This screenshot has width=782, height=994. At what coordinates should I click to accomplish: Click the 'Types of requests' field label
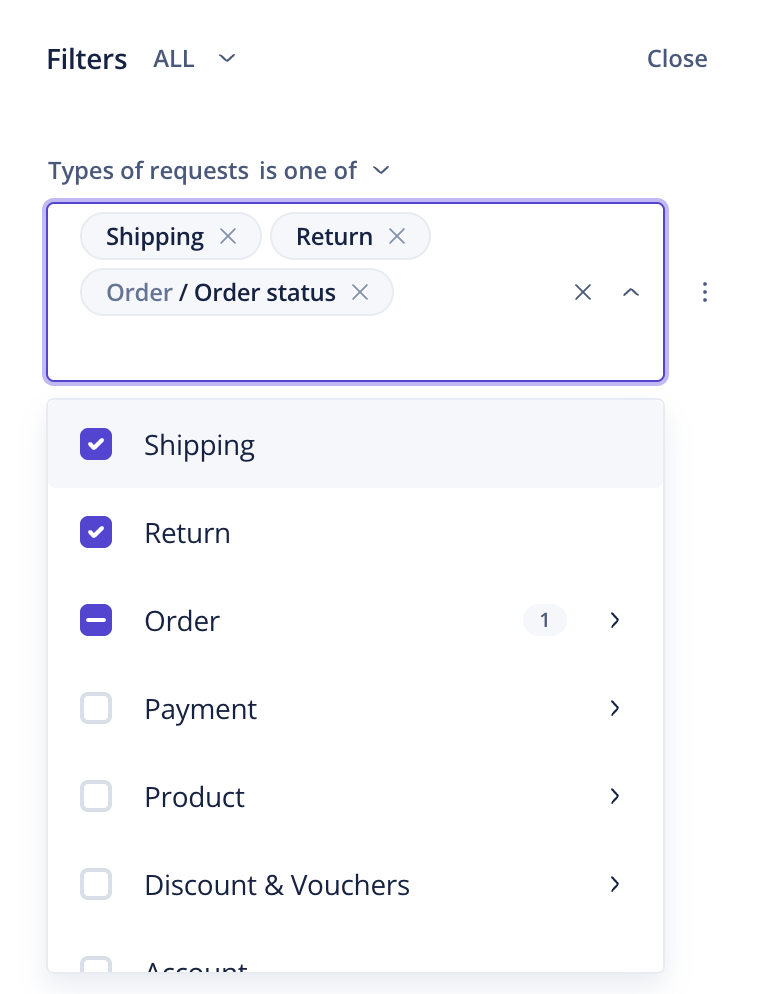148,171
